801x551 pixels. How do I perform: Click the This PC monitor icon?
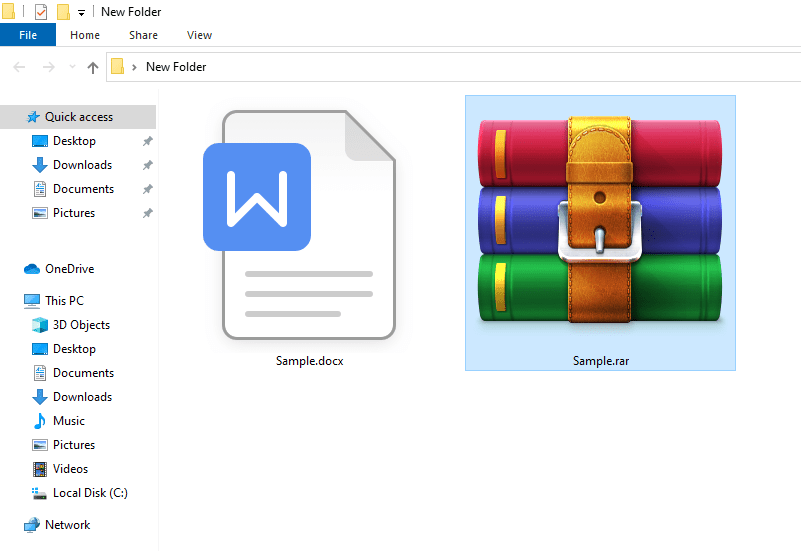point(32,301)
